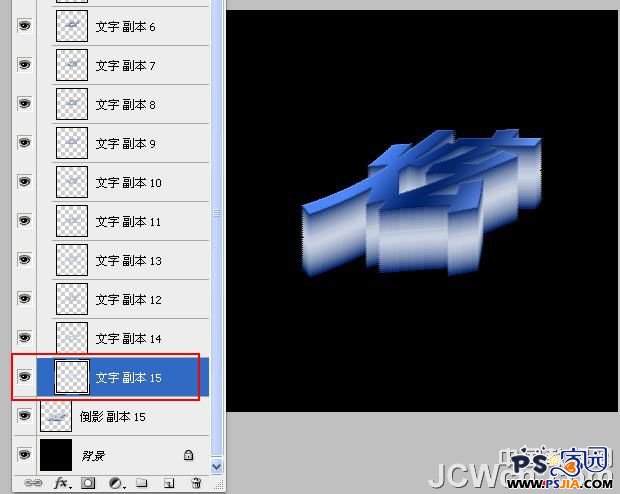Toggle visibility of 文字 副本 12
Image resolution: width=620 pixels, height=494 pixels.
(25, 298)
